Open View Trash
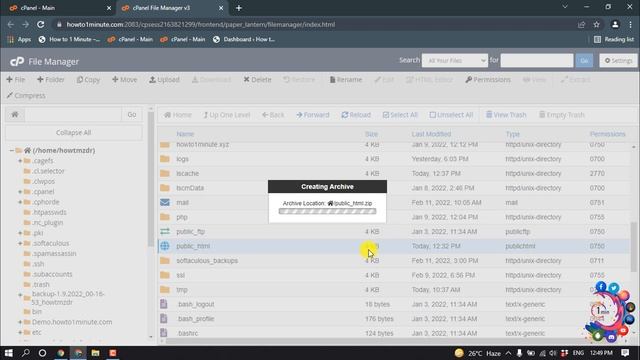 506,115
